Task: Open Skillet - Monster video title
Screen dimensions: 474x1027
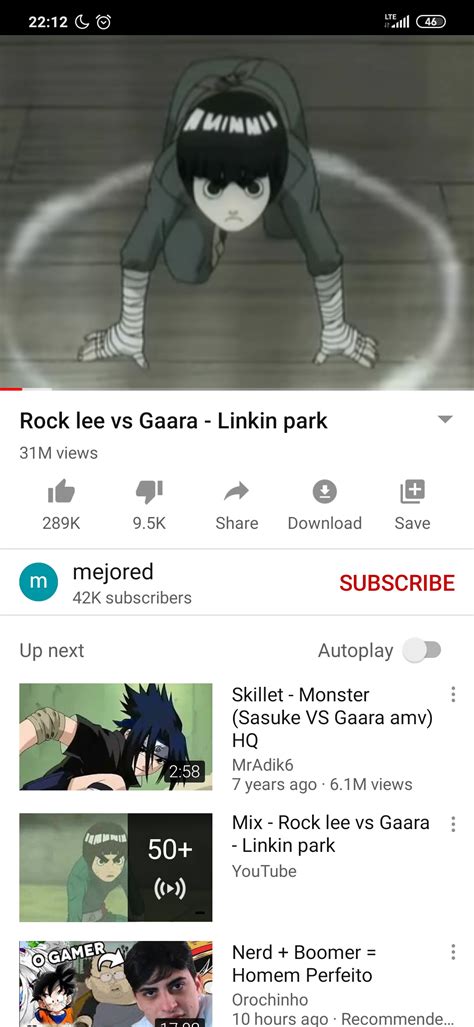Action: [332, 717]
